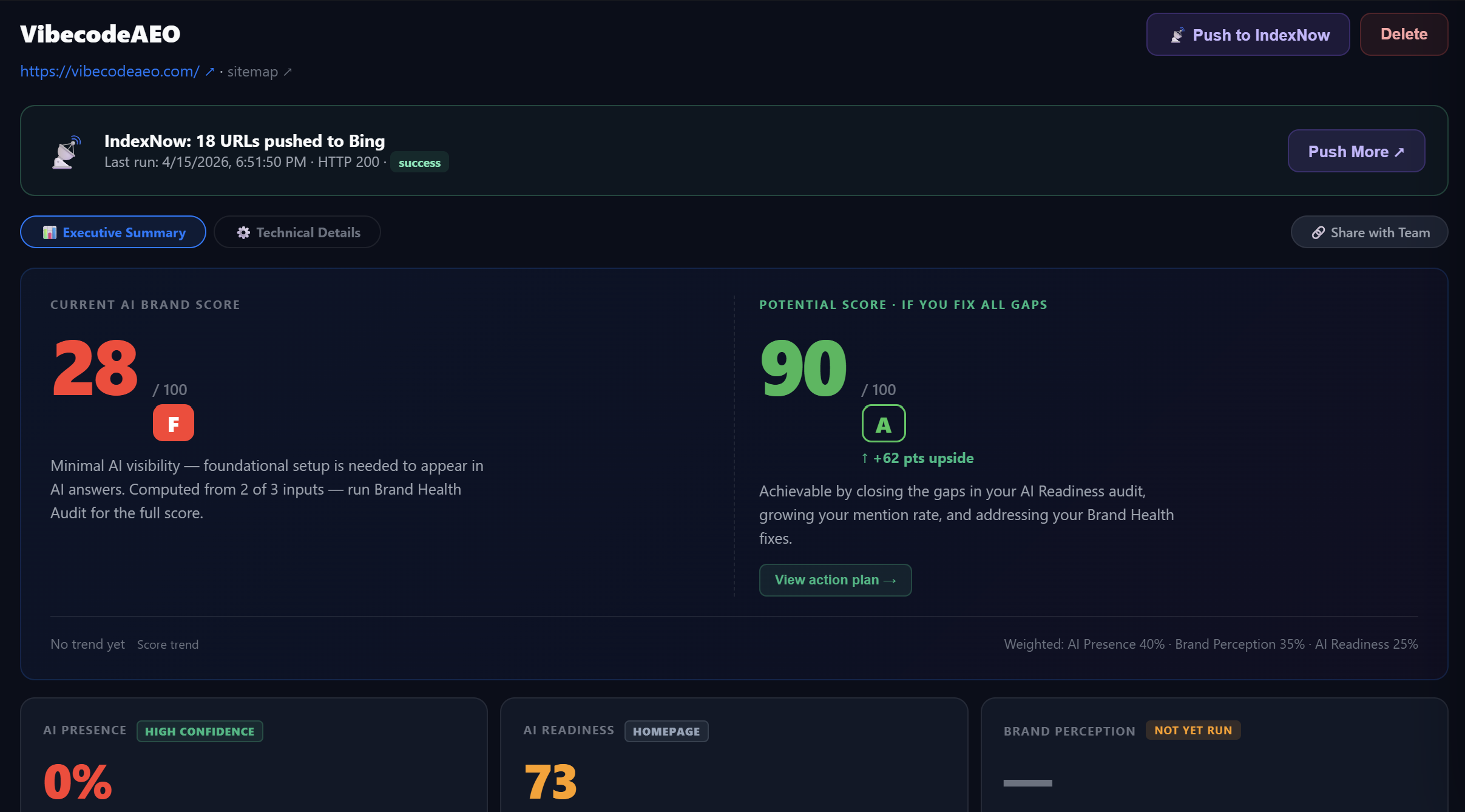
Task: Click the IndexNow 18 URLs pushed heading
Action: (x=245, y=141)
